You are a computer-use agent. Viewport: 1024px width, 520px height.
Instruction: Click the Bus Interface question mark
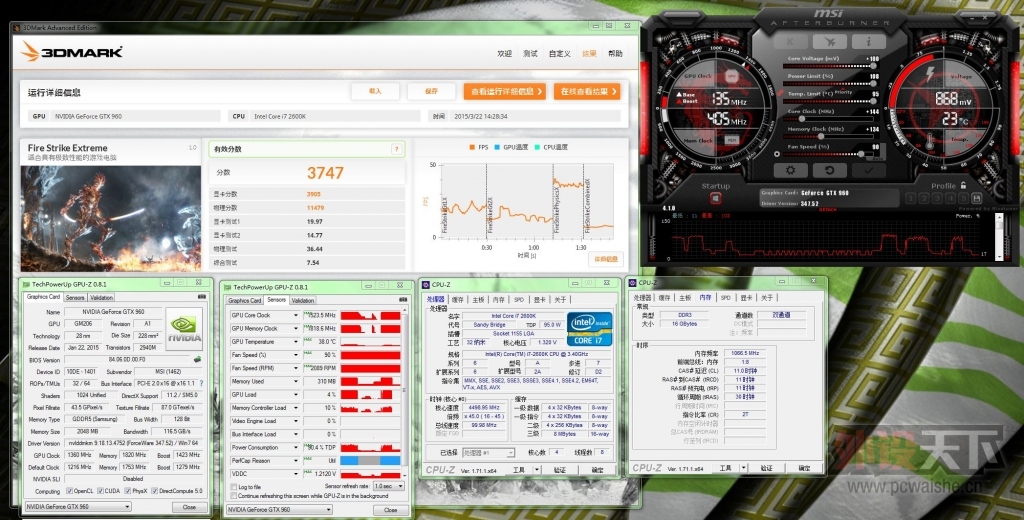201,383
